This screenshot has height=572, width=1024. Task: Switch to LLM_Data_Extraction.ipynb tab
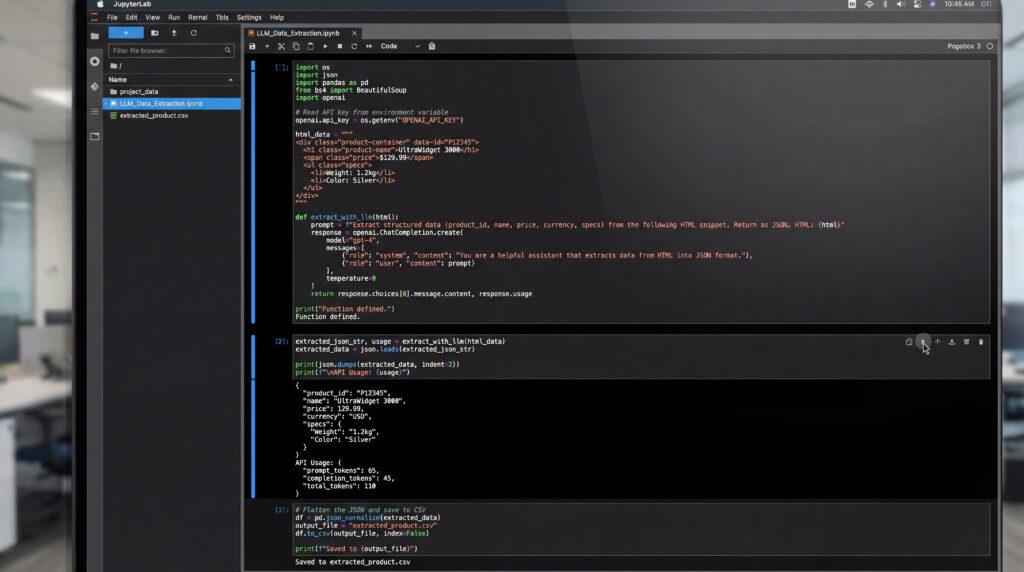(x=298, y=33)
